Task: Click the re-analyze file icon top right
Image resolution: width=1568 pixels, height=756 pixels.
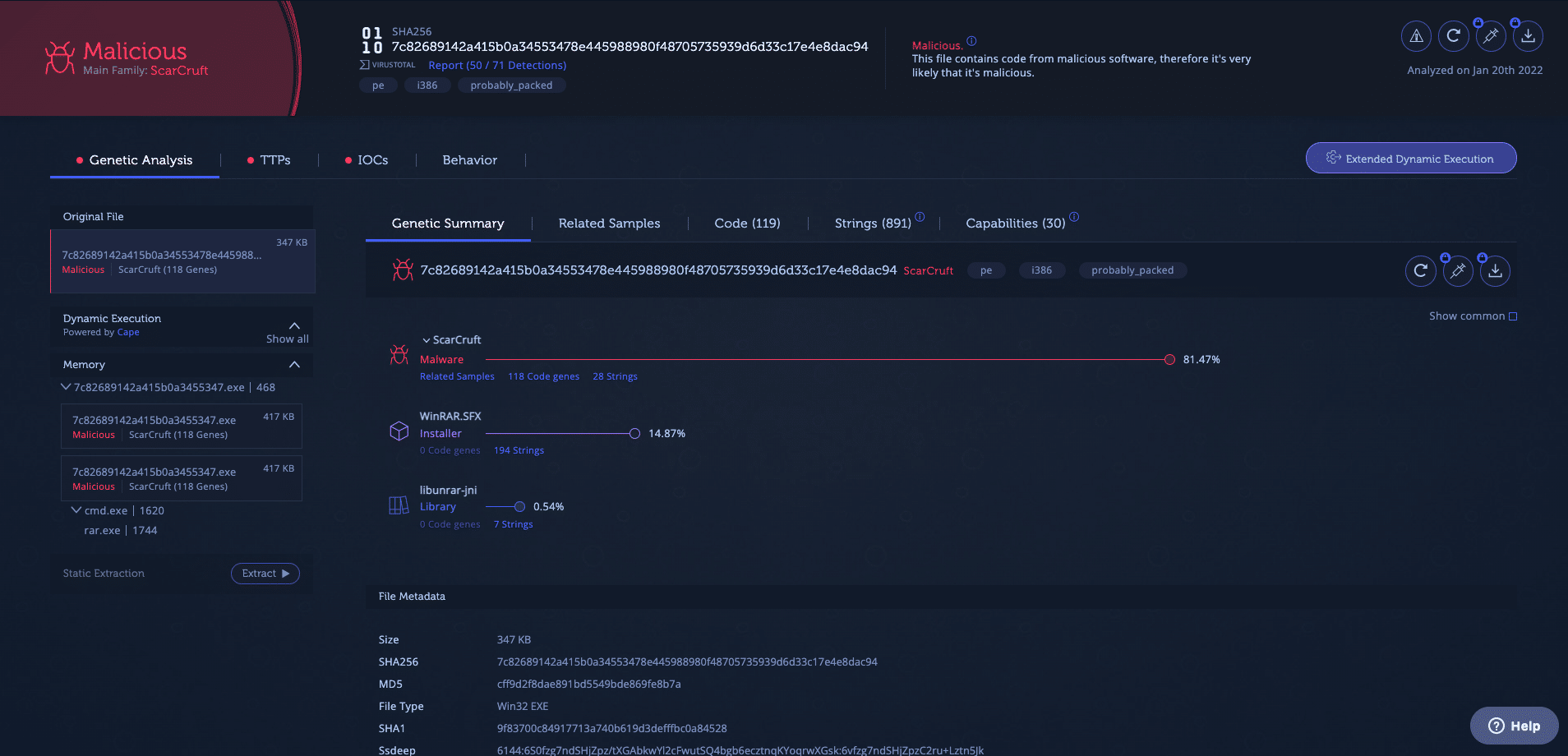Action: pyautogui.click(x=1453, y=36)
